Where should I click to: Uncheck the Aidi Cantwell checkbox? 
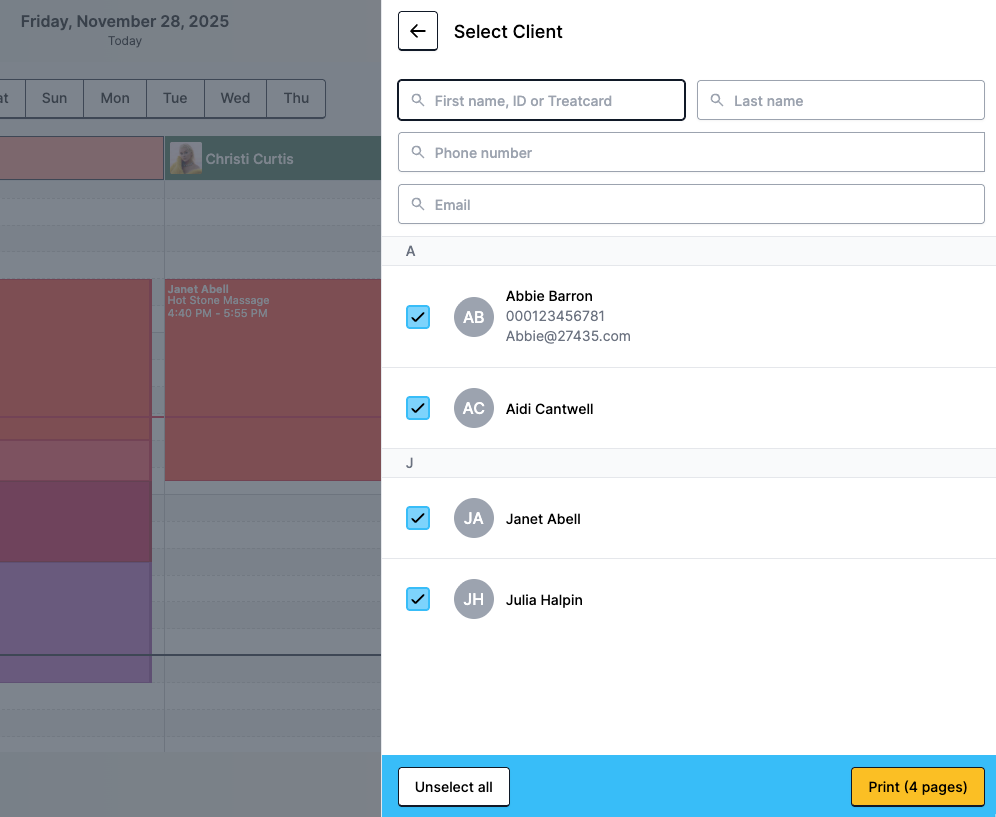coord(418,408)
